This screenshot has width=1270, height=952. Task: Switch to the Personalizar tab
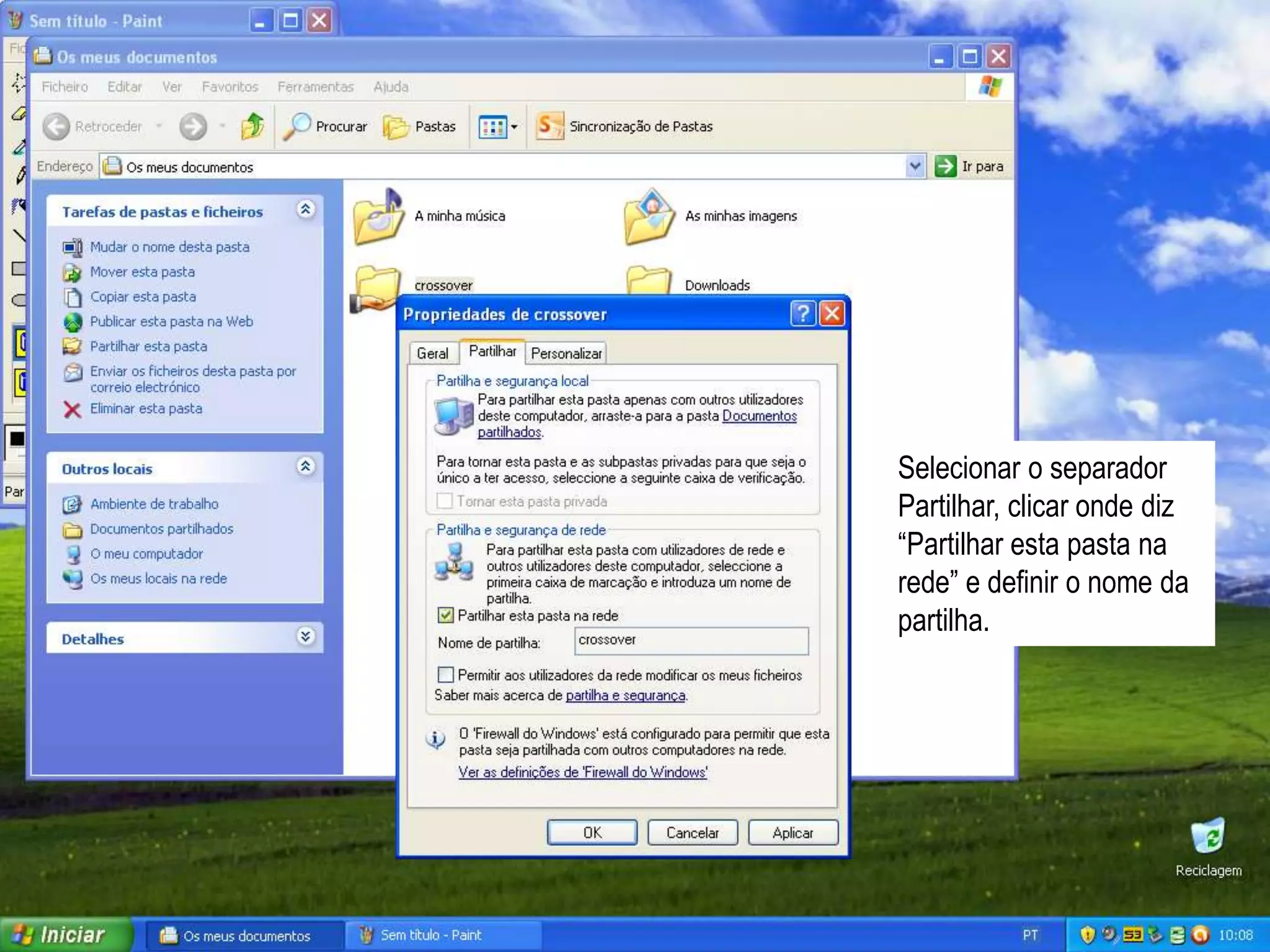click(x=566, y=353)
